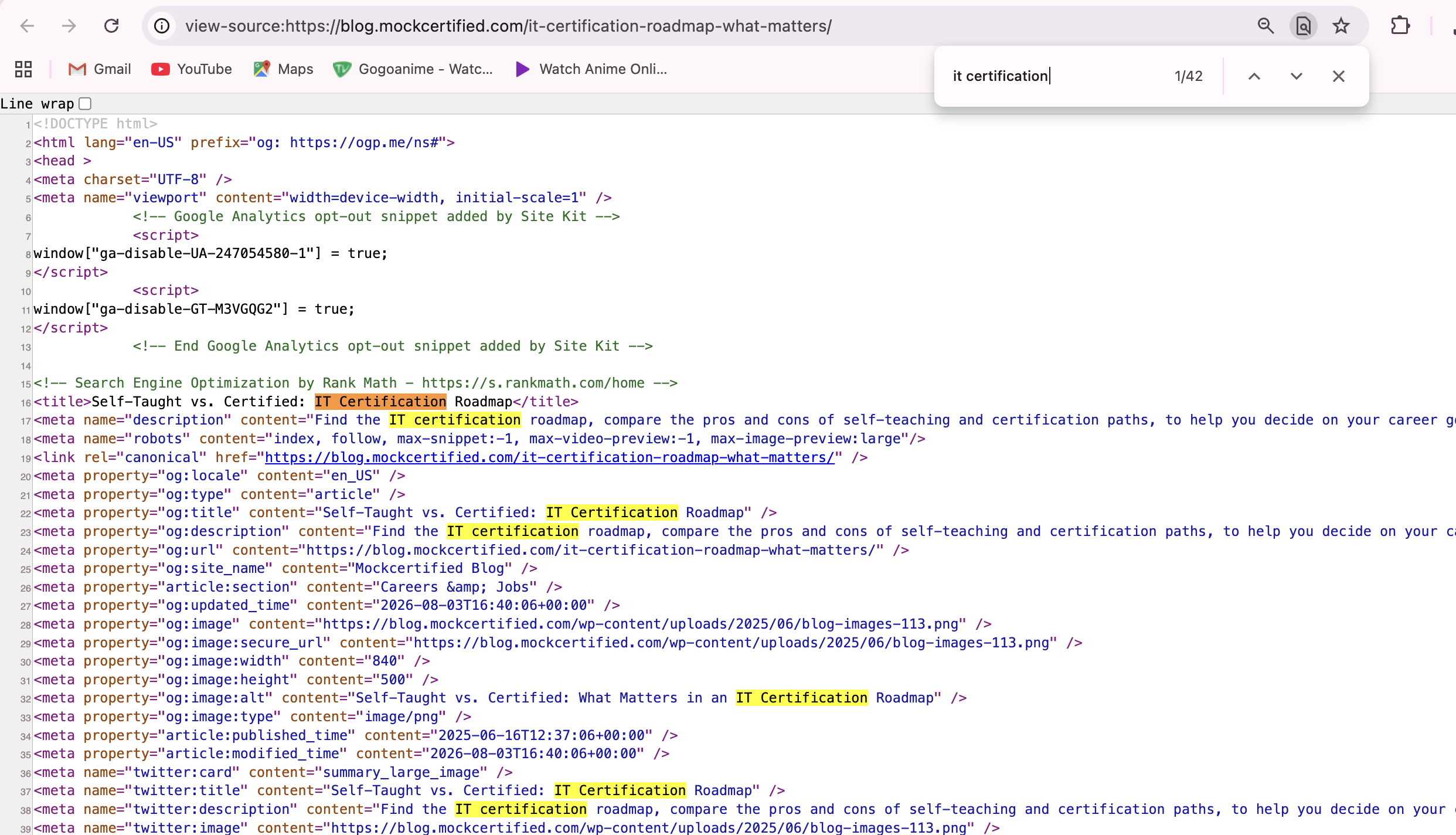Jump to next find result
Image resolution: width=1456 pixels, height=835 pixels.
pos(1297,76)
